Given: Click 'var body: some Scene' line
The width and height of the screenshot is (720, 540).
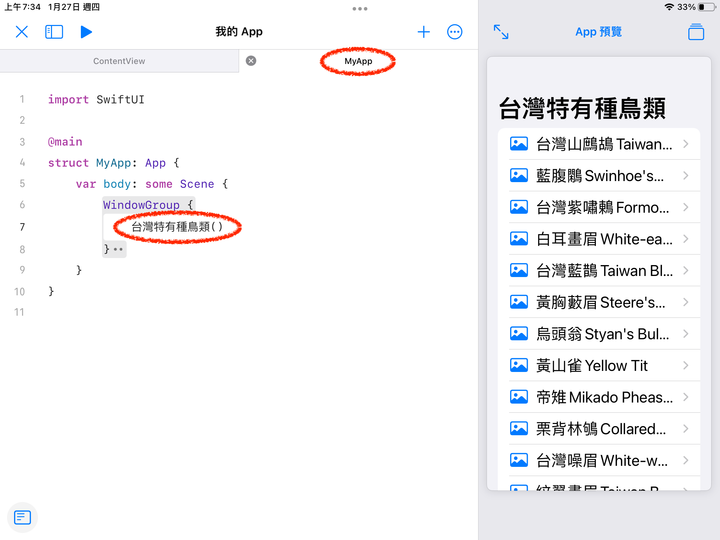Looking at the screenshot, I should pos(152,184).
